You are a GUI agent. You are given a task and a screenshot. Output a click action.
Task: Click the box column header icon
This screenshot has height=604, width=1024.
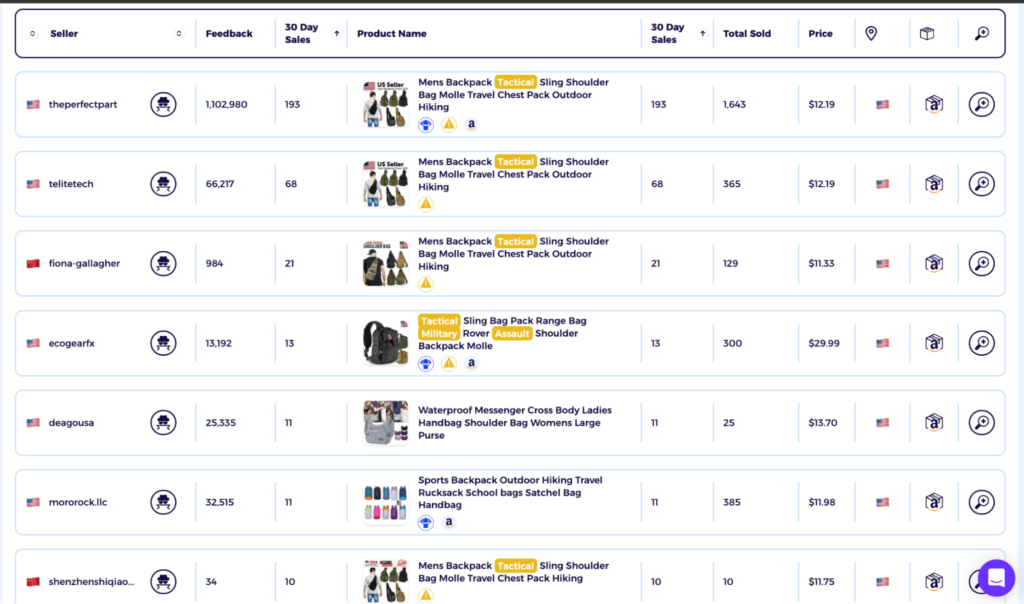927,33
